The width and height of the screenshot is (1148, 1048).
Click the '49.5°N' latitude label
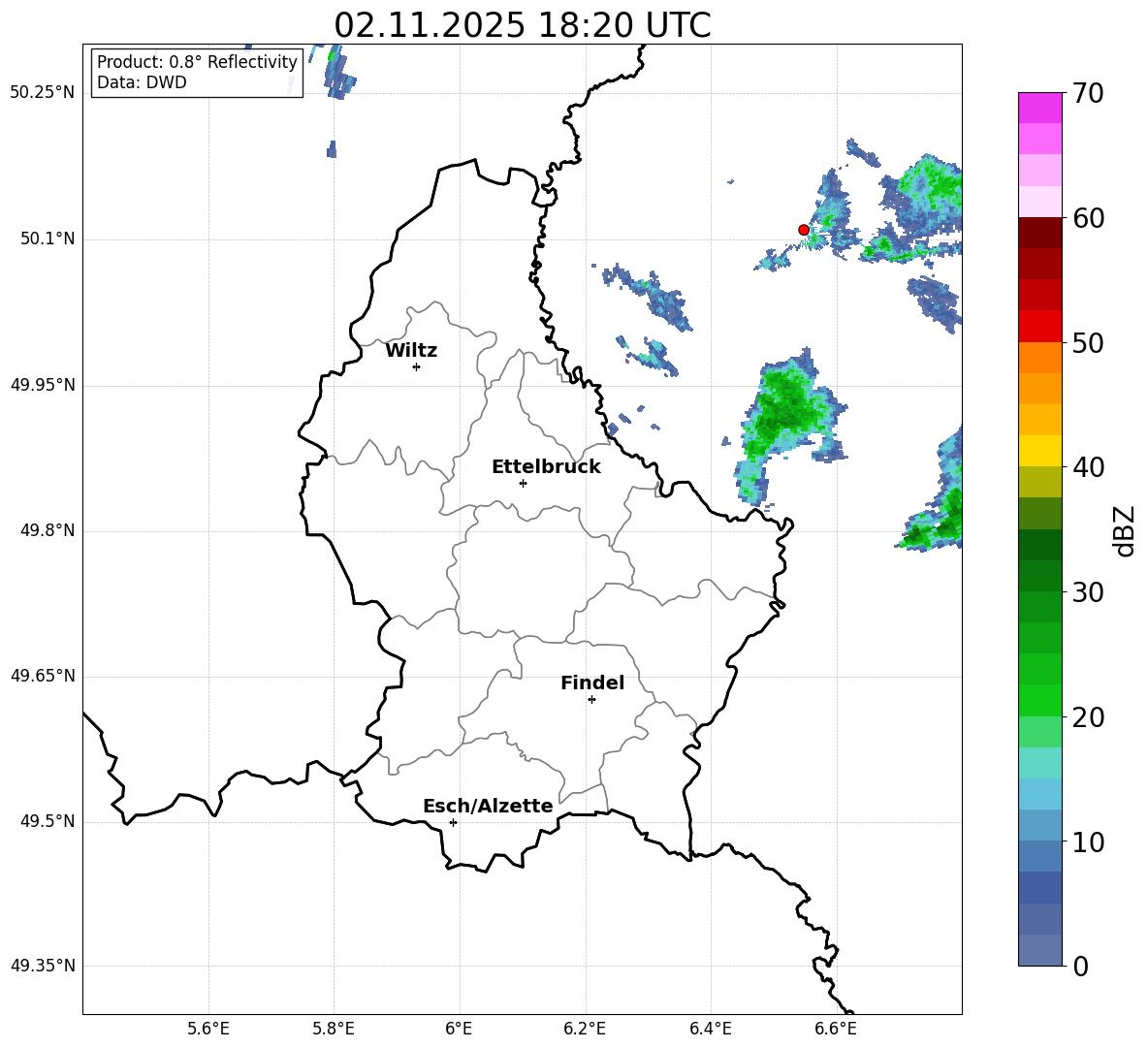pos(48,821)
